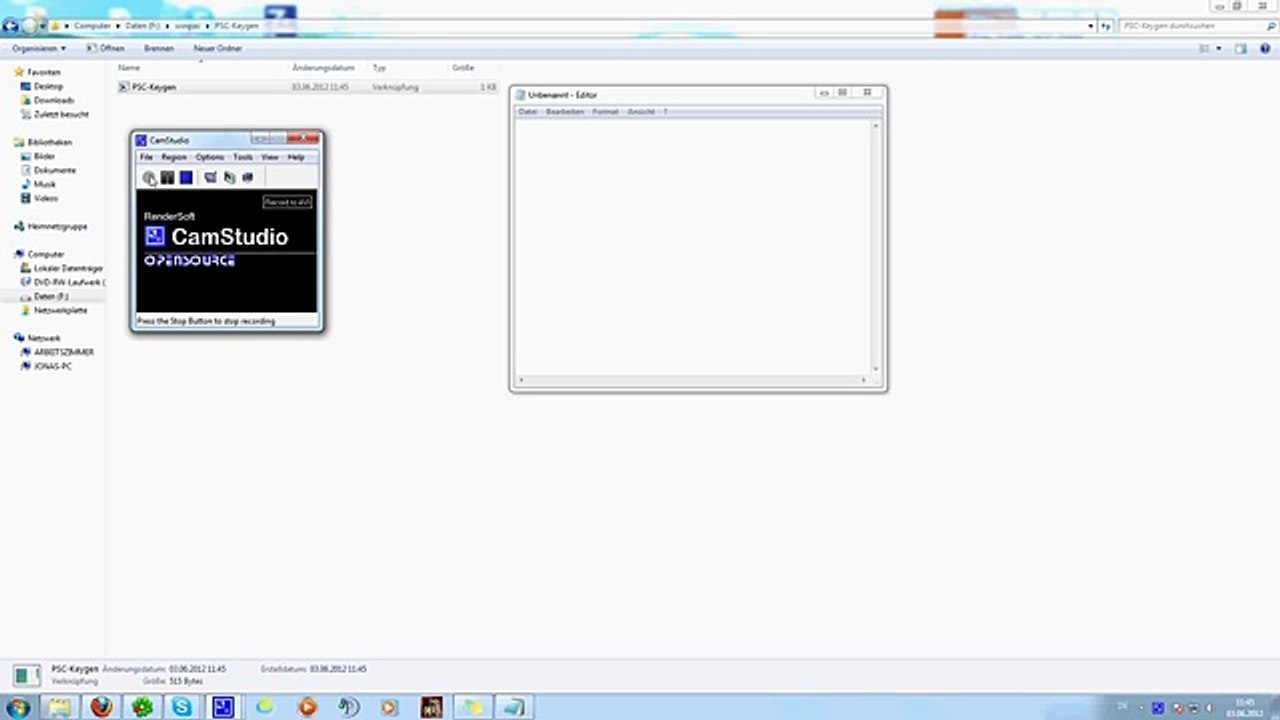Open the Tools menu in CamStudio
Screen dimensions: 1280x720
pos(243,157)
